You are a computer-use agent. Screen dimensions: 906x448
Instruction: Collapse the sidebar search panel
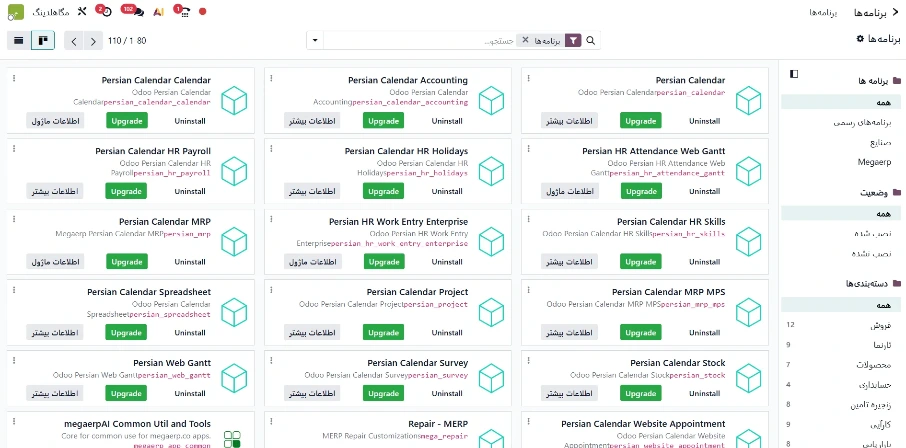coord(794,73)
